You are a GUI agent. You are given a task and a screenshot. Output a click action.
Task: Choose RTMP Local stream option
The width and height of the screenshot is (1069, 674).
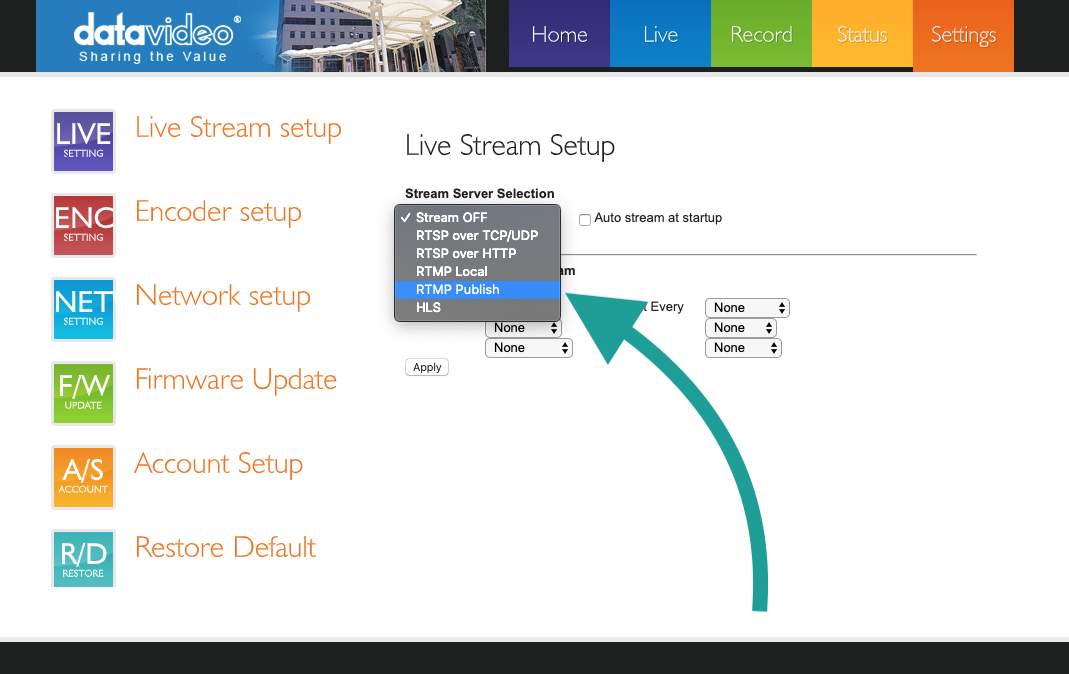point(452,271)
